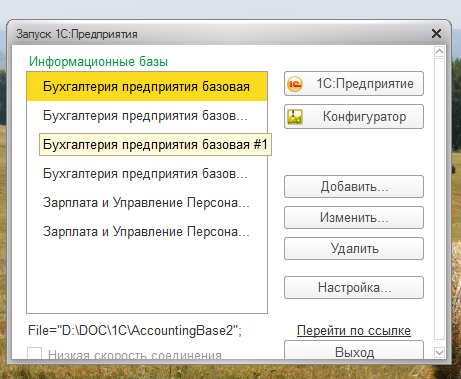The width and height of the screenshot is (461, 379).
Task: Click Удалить to remove the selected base
Action: tap(354, 249)
